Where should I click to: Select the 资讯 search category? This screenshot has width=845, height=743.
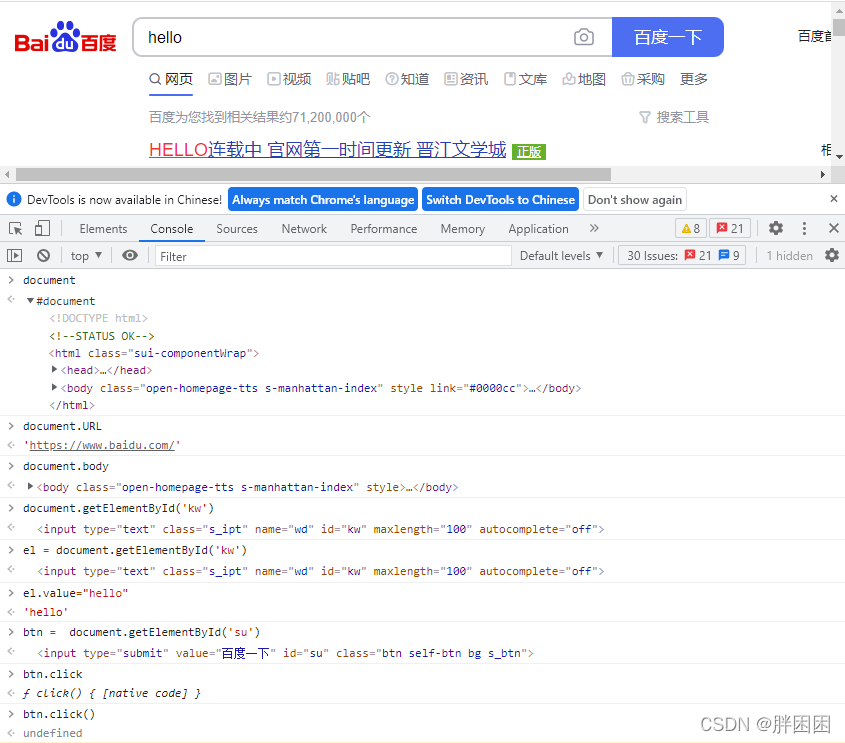click(466, 79)
